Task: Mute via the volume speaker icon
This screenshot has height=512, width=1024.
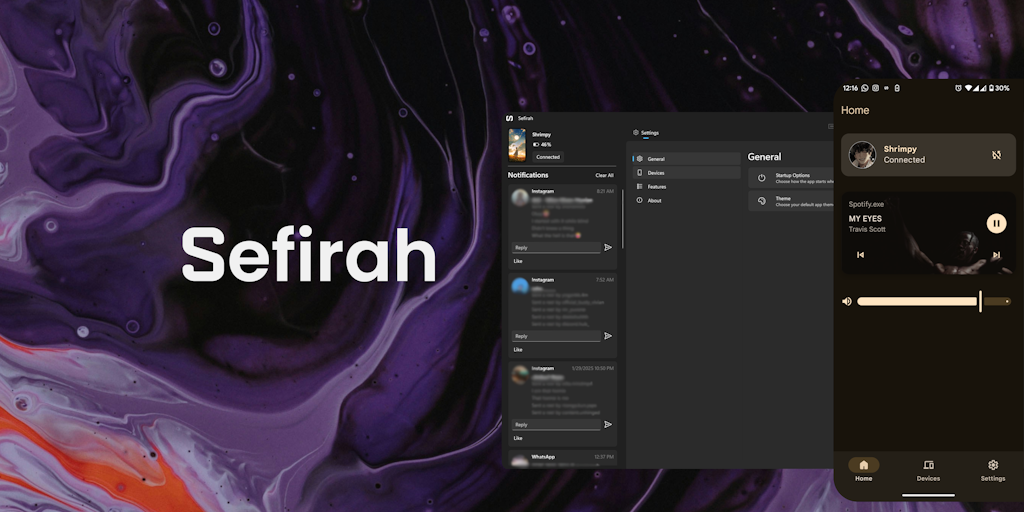Action: coord(846,302)
